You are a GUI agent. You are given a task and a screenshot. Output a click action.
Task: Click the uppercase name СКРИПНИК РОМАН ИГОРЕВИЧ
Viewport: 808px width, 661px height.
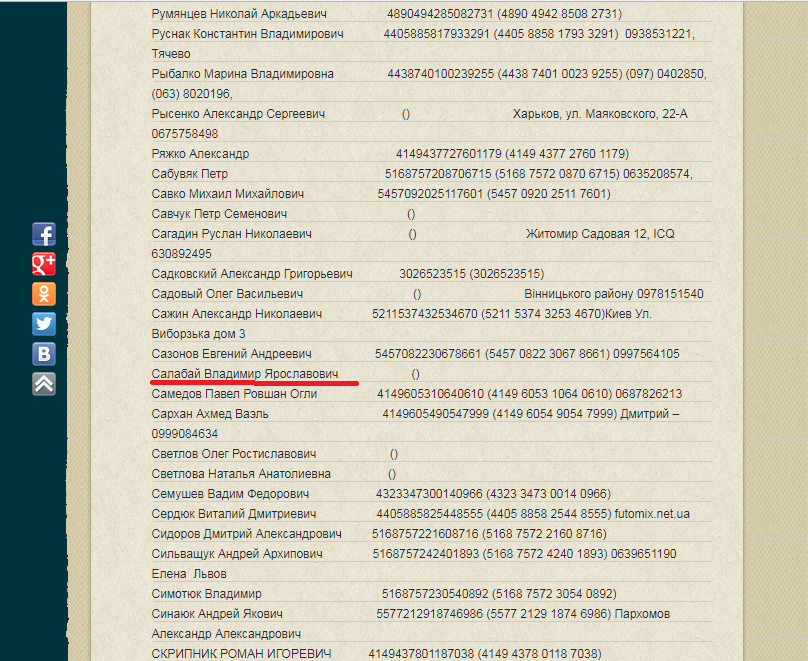click(x=240, y=654)
